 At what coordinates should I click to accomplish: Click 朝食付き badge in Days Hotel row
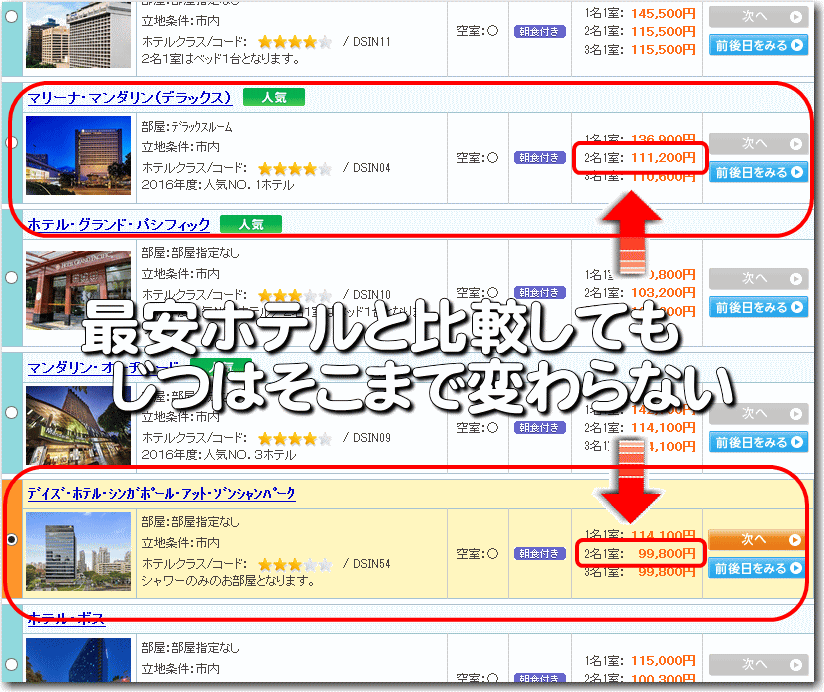pos(539,554)
